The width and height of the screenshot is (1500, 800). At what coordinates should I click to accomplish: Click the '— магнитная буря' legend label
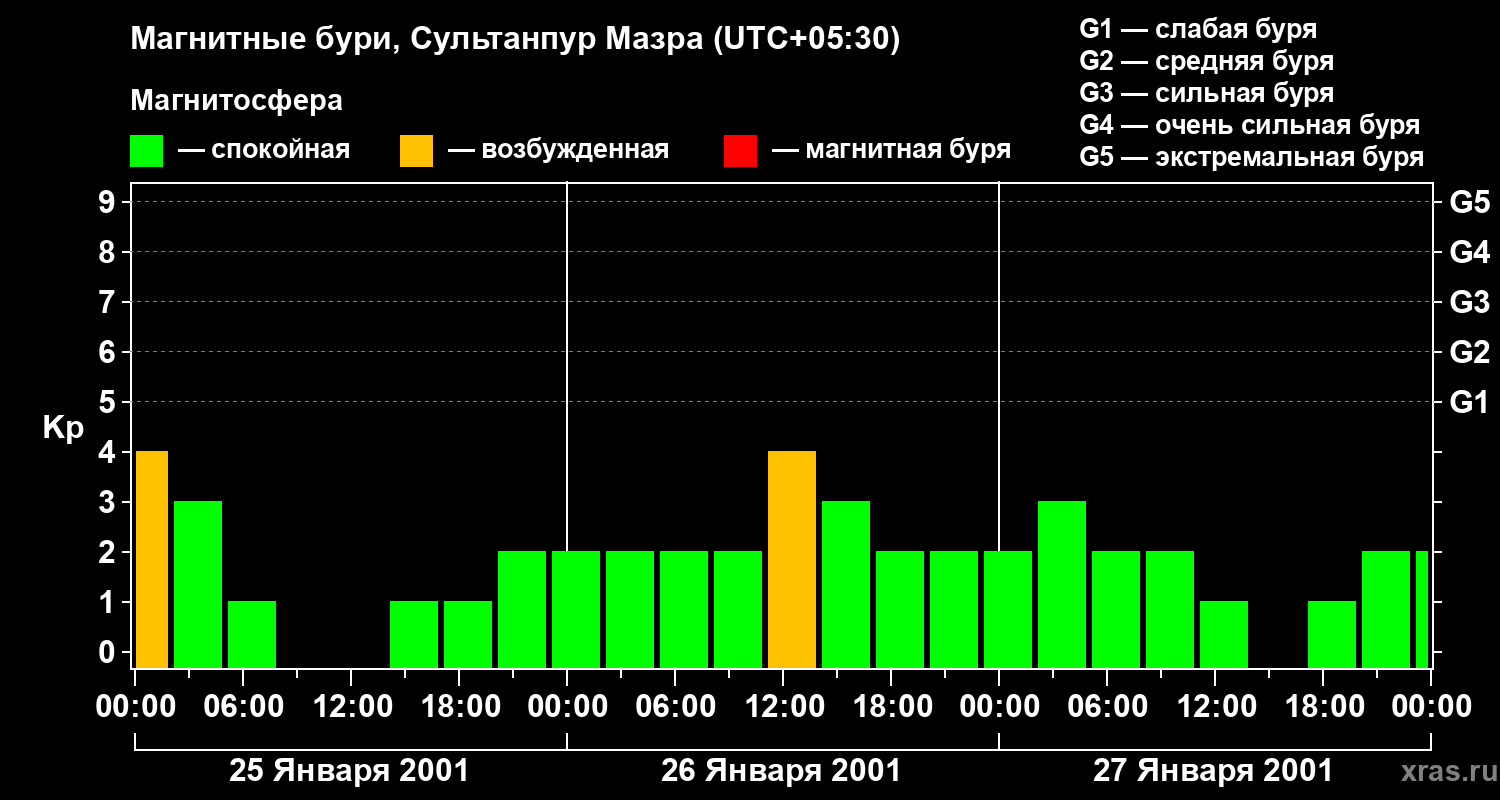tap(892, 150)
